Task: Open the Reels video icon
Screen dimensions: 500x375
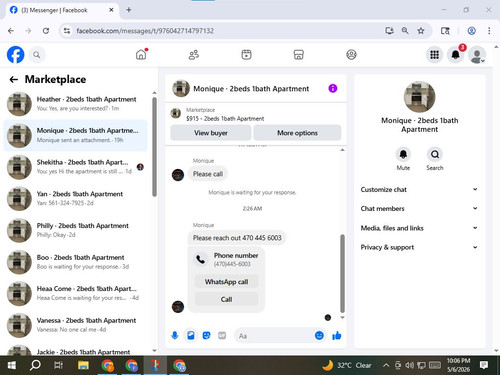Action: [x=246, y=54]
